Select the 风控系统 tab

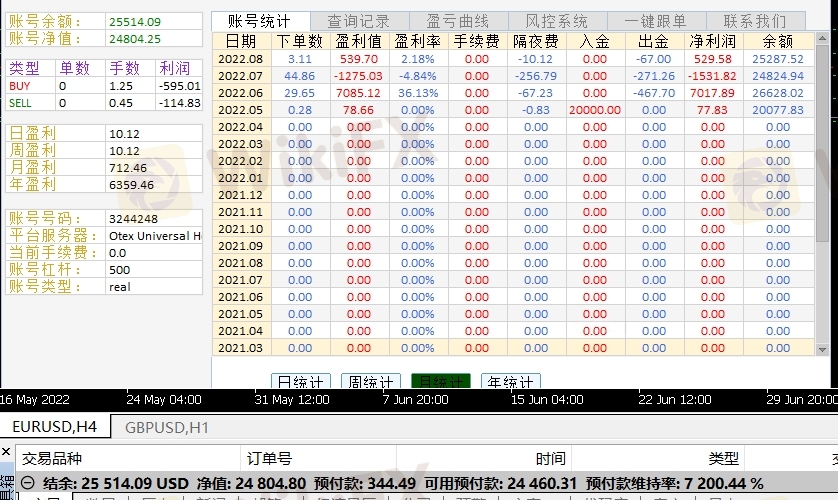557,21
